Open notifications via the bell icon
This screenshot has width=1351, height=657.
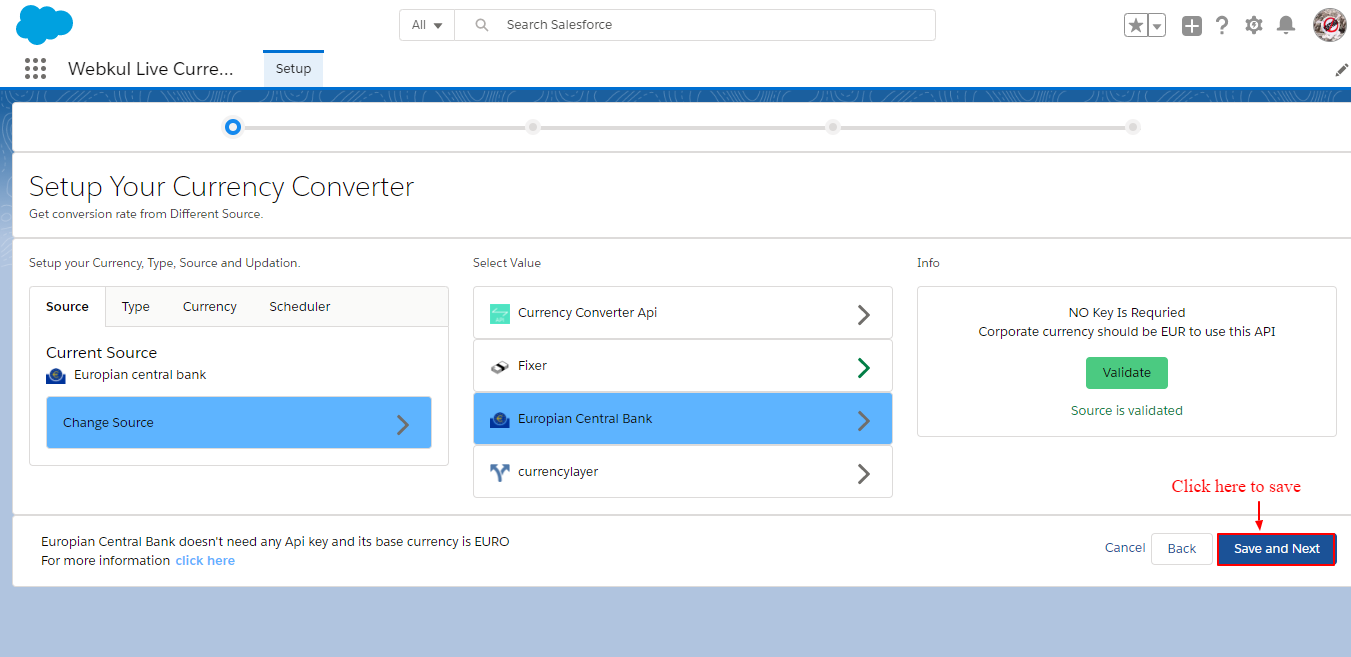(1286, 25)
